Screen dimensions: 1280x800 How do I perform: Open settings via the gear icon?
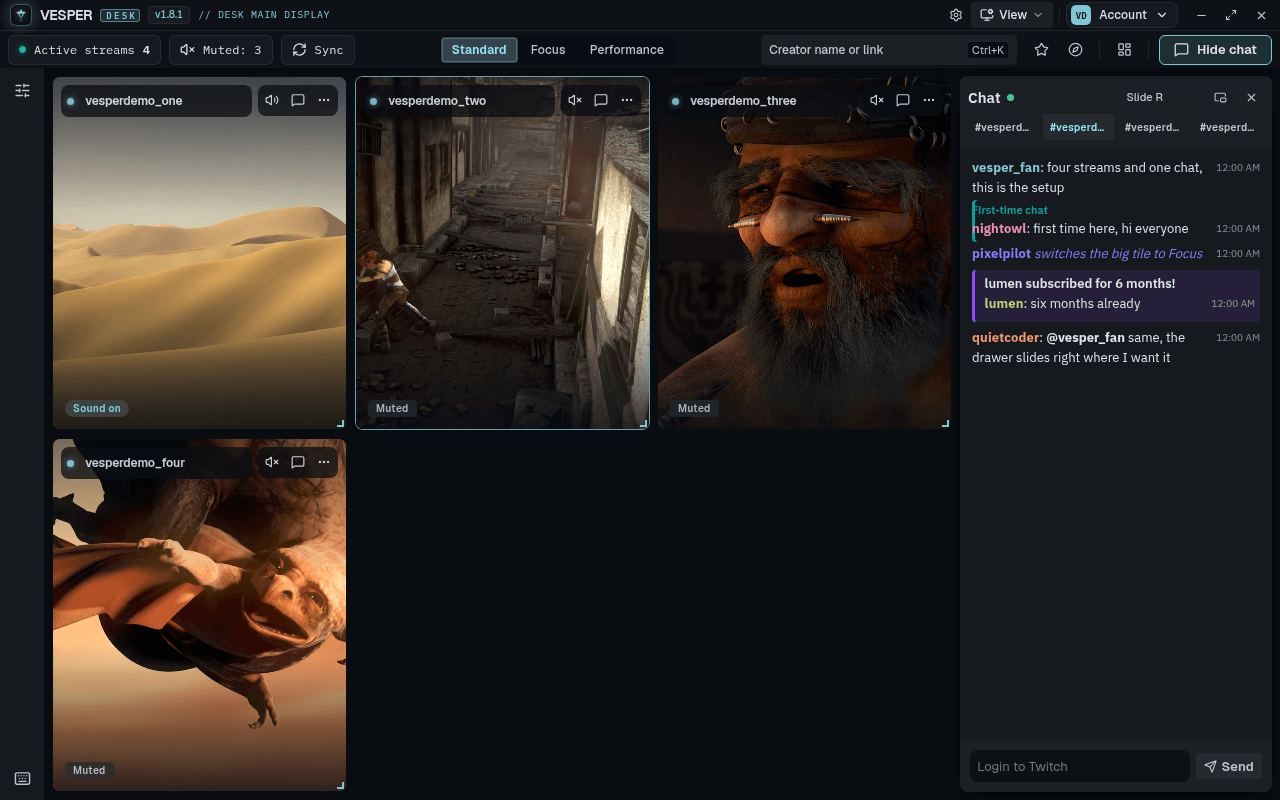(x=956, y=15)
